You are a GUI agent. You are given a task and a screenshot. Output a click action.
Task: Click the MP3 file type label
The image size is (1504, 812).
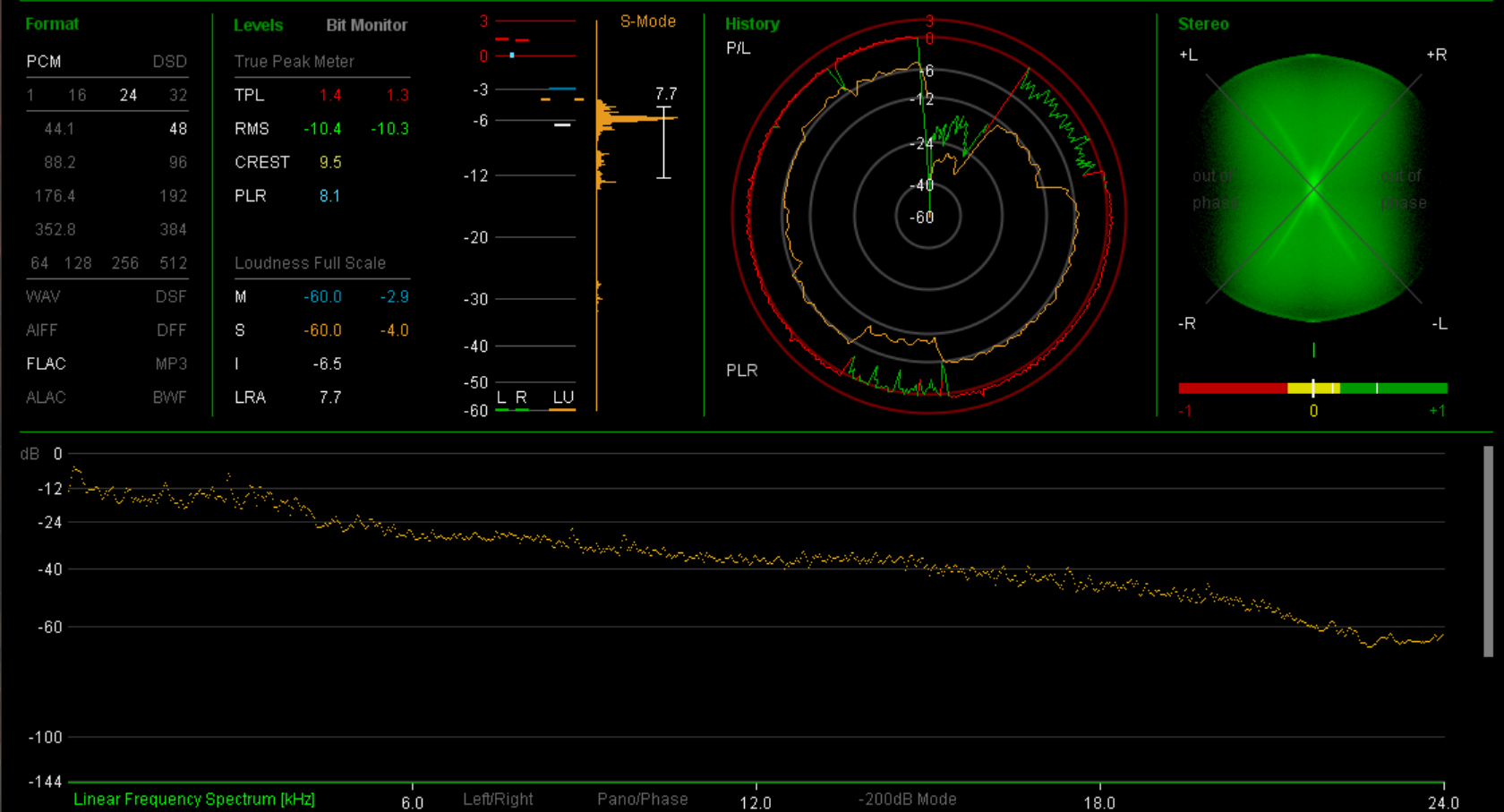171,364
